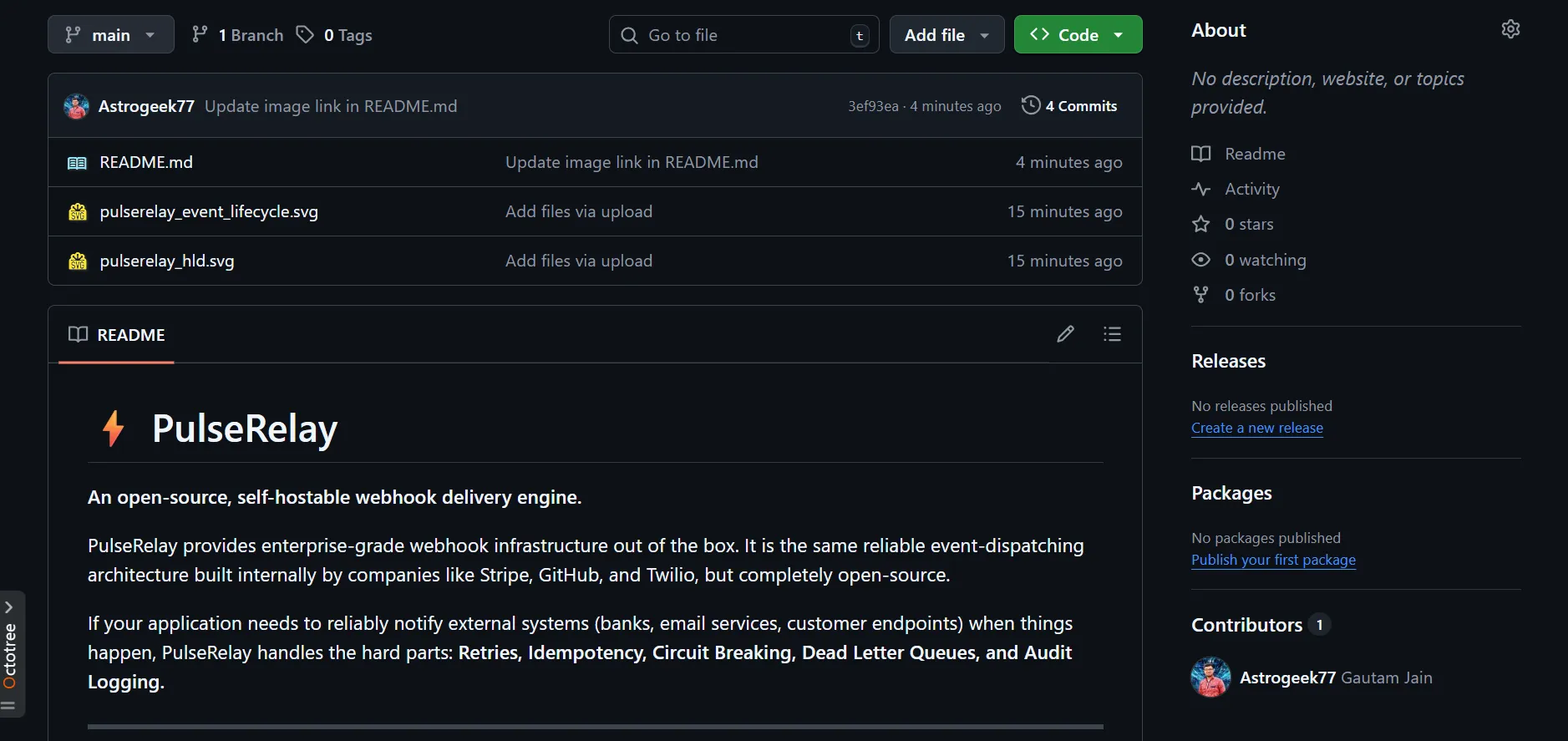This screenshot has height=741, width=1568.
Task: Click the fork icon beside 0 forks
Action: [1200, 295]
